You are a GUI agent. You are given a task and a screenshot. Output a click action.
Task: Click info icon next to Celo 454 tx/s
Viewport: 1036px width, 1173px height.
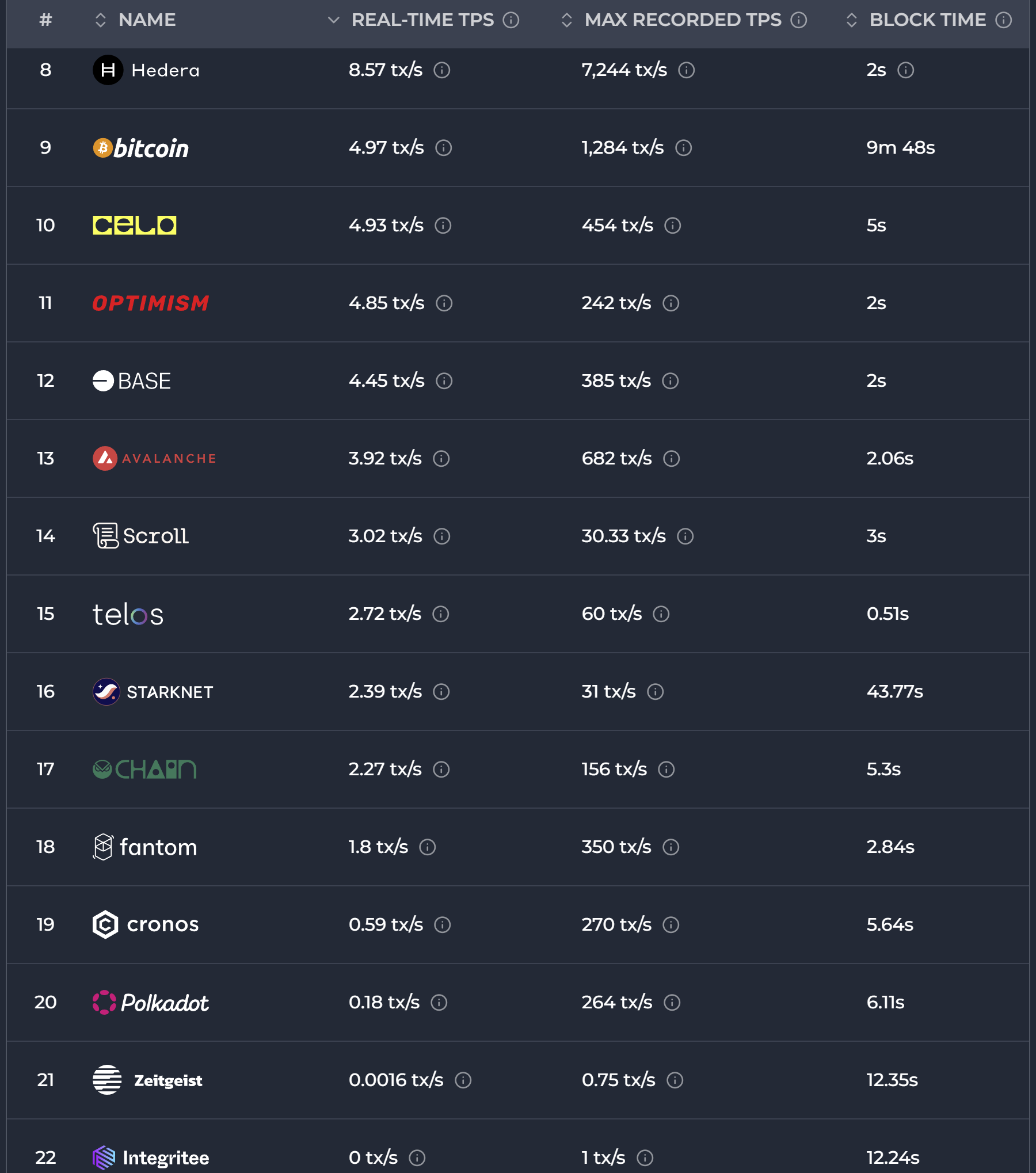tap(672, 225)
